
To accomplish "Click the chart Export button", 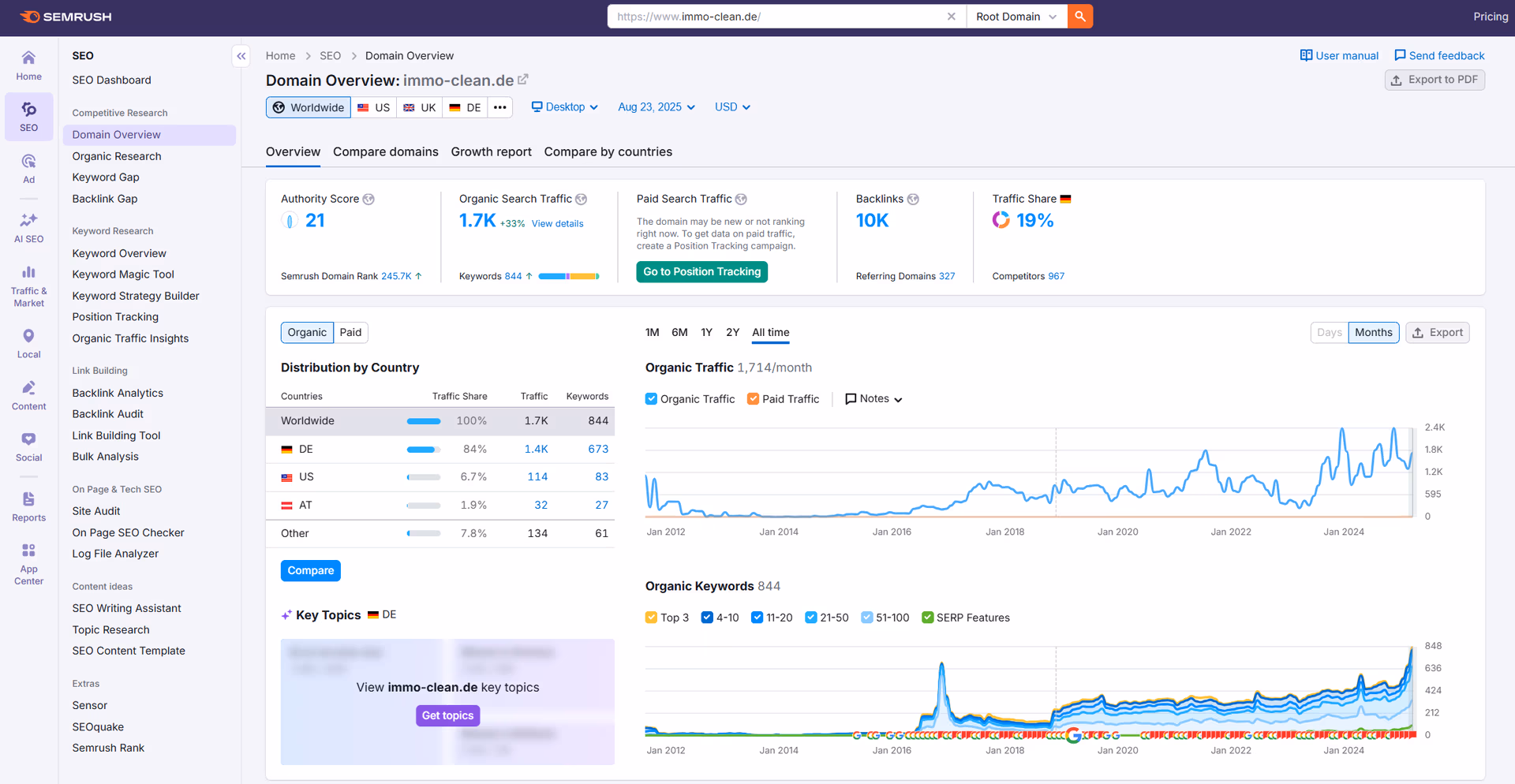I will pos(1438,333).
